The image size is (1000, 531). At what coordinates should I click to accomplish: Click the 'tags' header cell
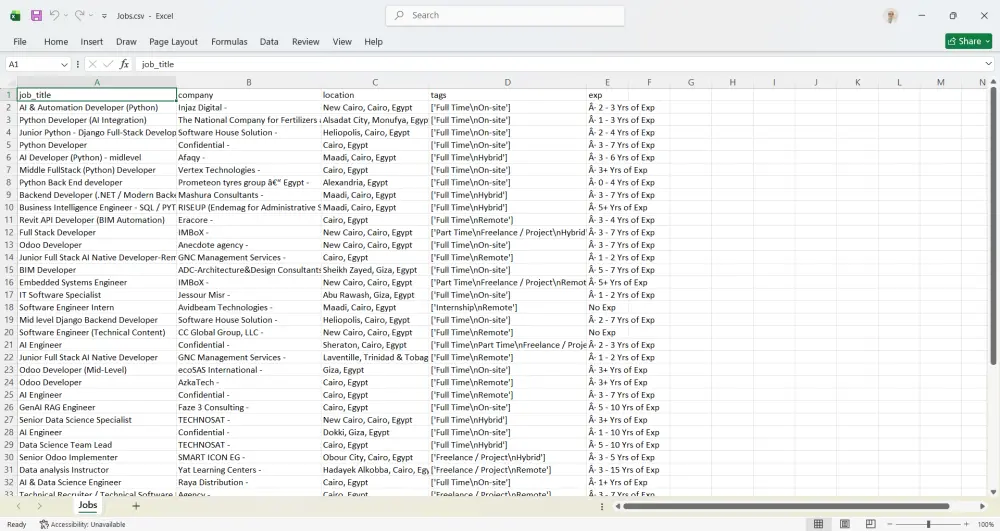(508, 95)
